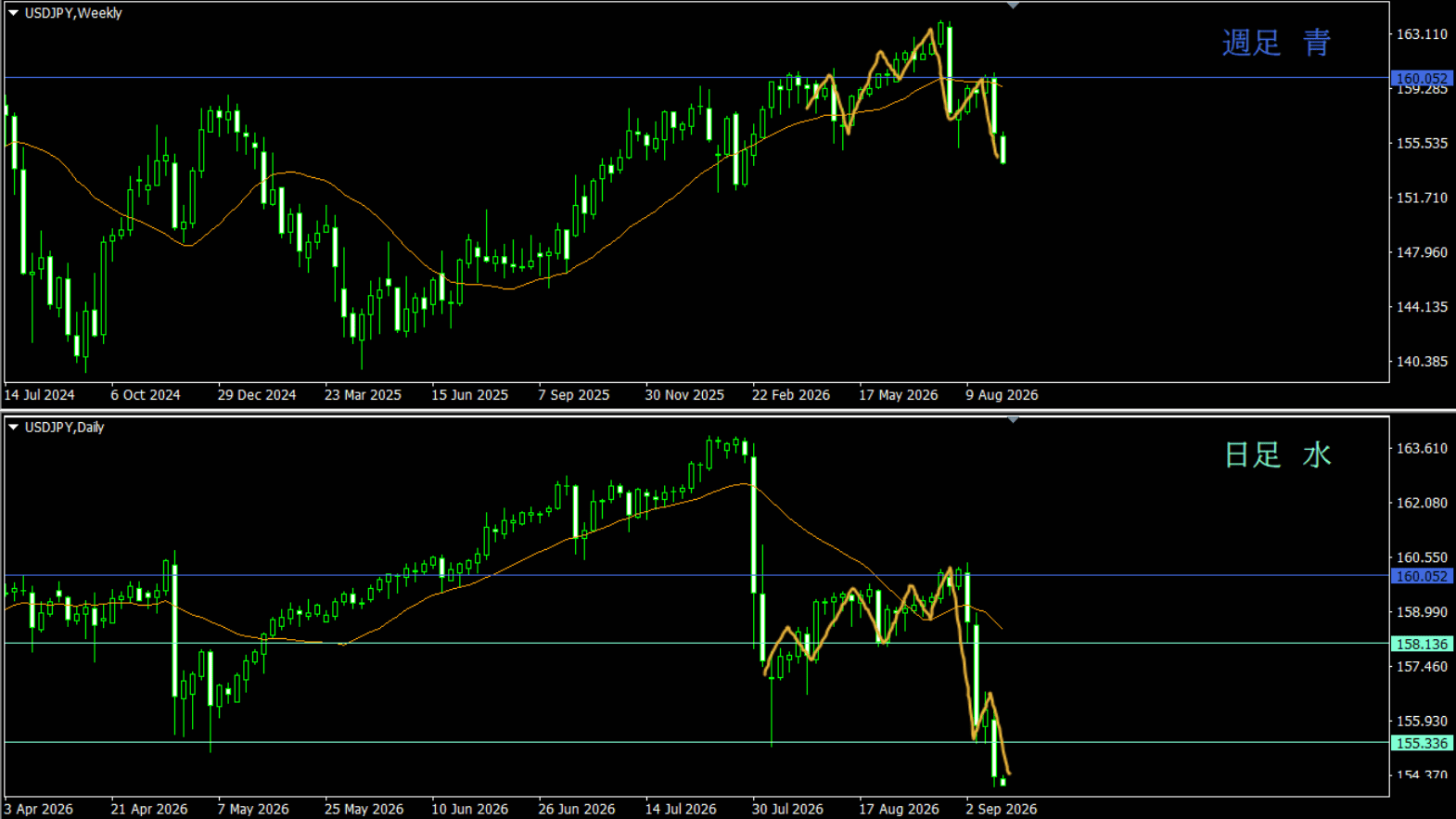Open the USDJPY Weekly chart dropdown triangle
The width and height of the screenshot is (1456, 819).
coord(14,13)
